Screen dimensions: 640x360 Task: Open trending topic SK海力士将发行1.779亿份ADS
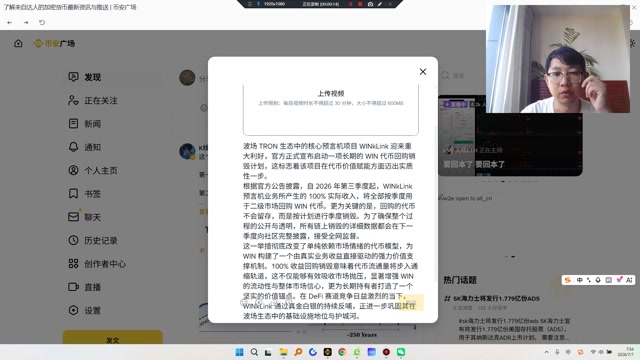click(x=496, y=298)
